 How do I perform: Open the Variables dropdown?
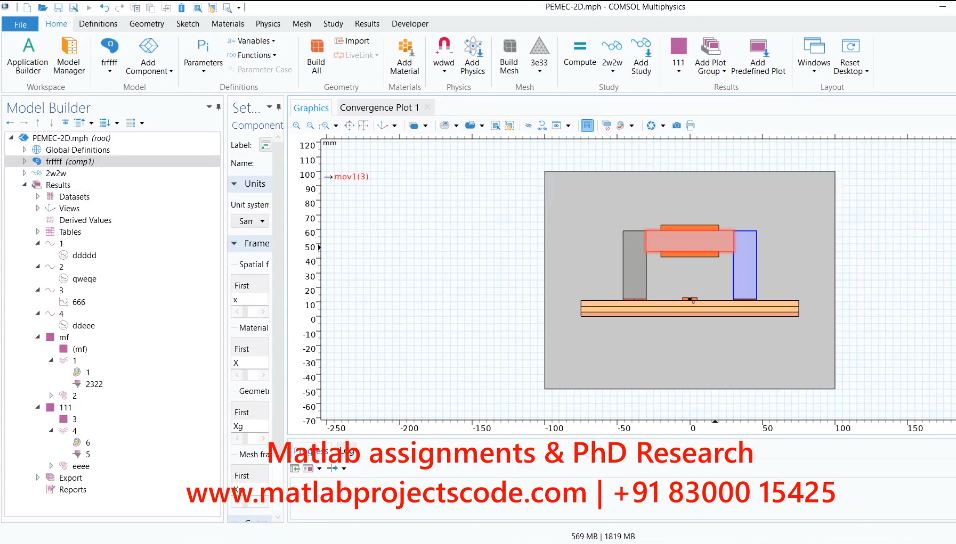click(251, 41)
